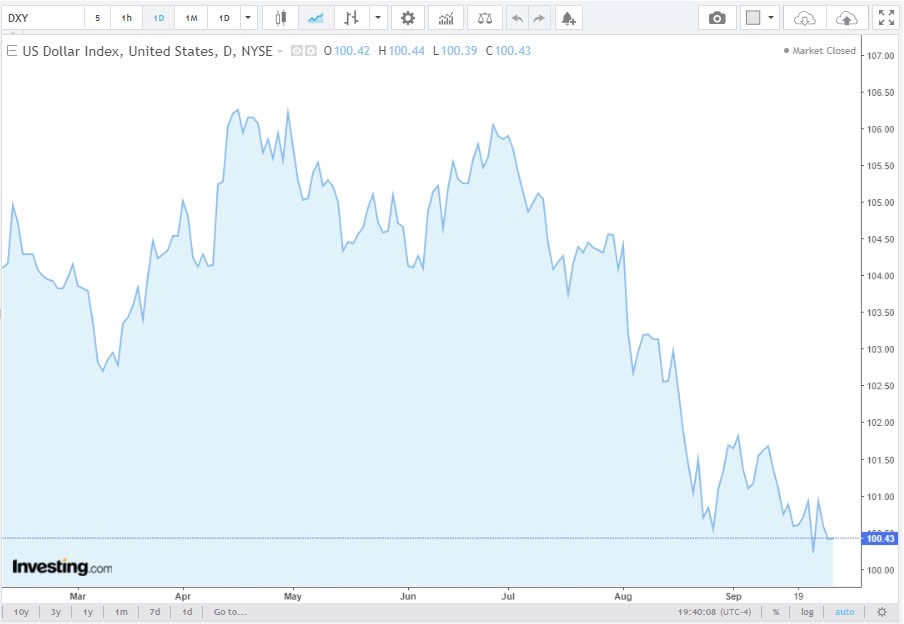The height and width of the screenshot is (624, 904).
Task: Open chart properties gear in top toolbar
Action: tap(407, 18)
